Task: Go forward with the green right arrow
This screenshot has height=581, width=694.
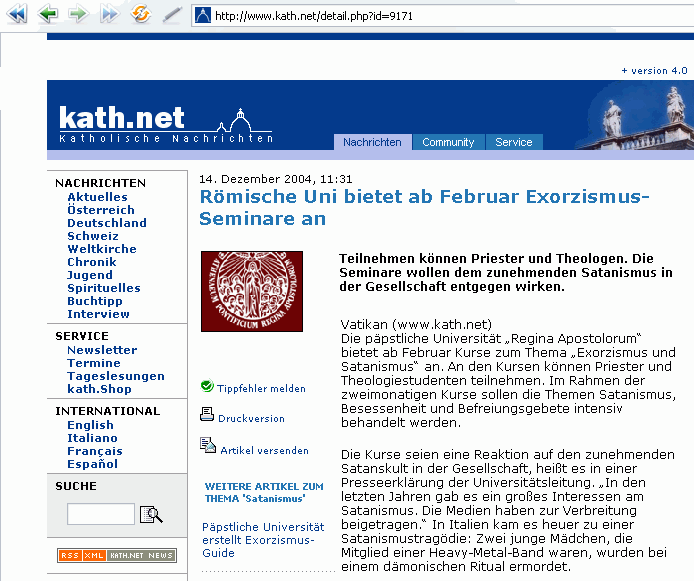Action: click(x=78, y=14)
